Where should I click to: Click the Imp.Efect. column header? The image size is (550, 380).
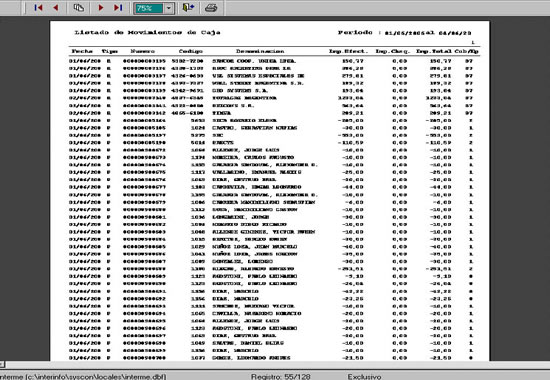[x=349, y=51]
